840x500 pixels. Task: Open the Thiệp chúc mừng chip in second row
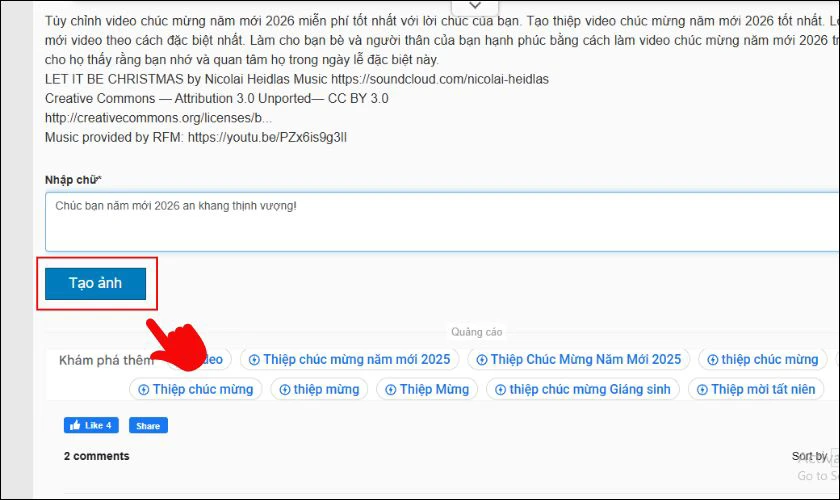tap(196, 389)
